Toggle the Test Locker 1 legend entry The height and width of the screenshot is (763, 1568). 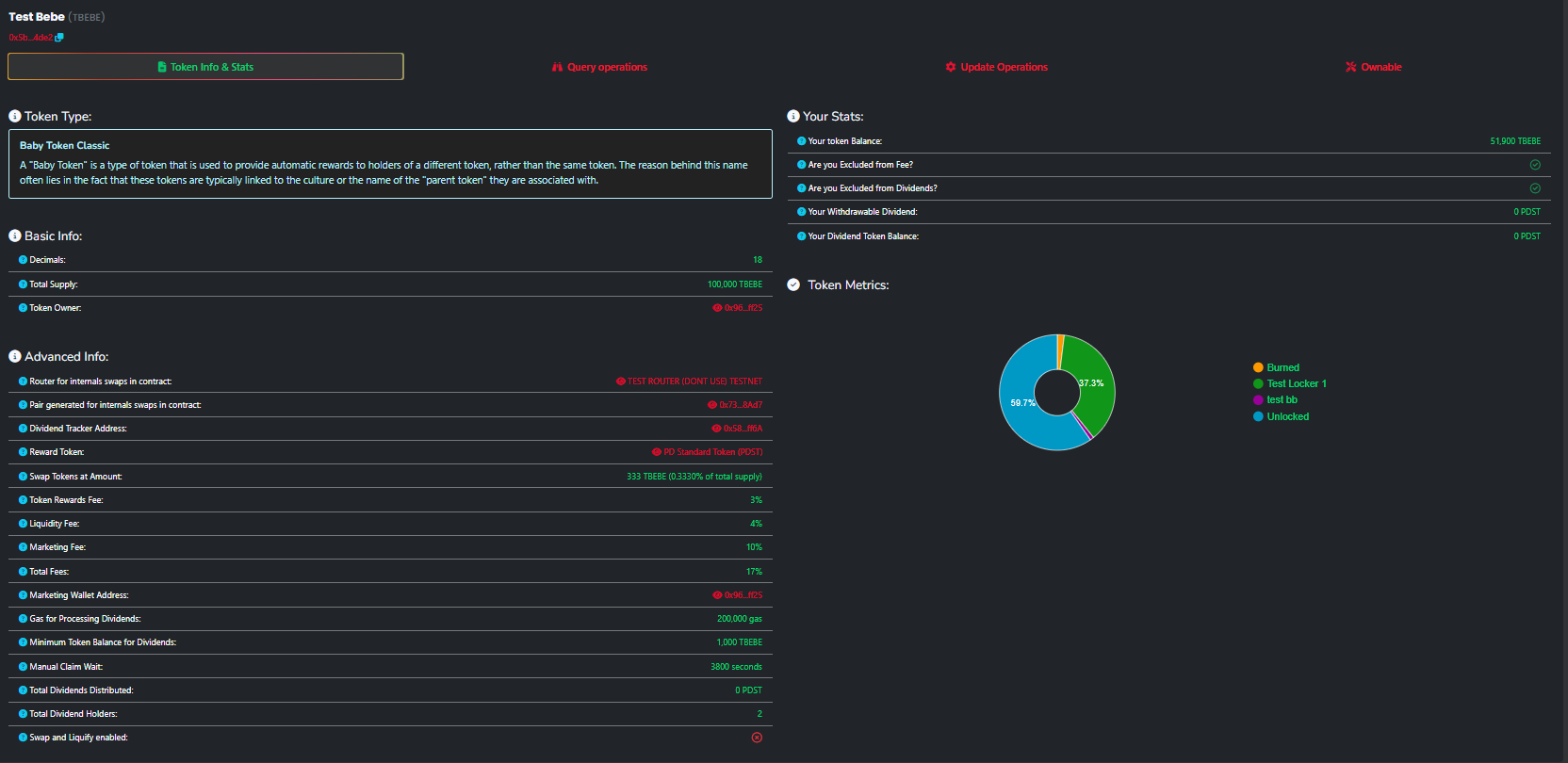click(1296, 383)
